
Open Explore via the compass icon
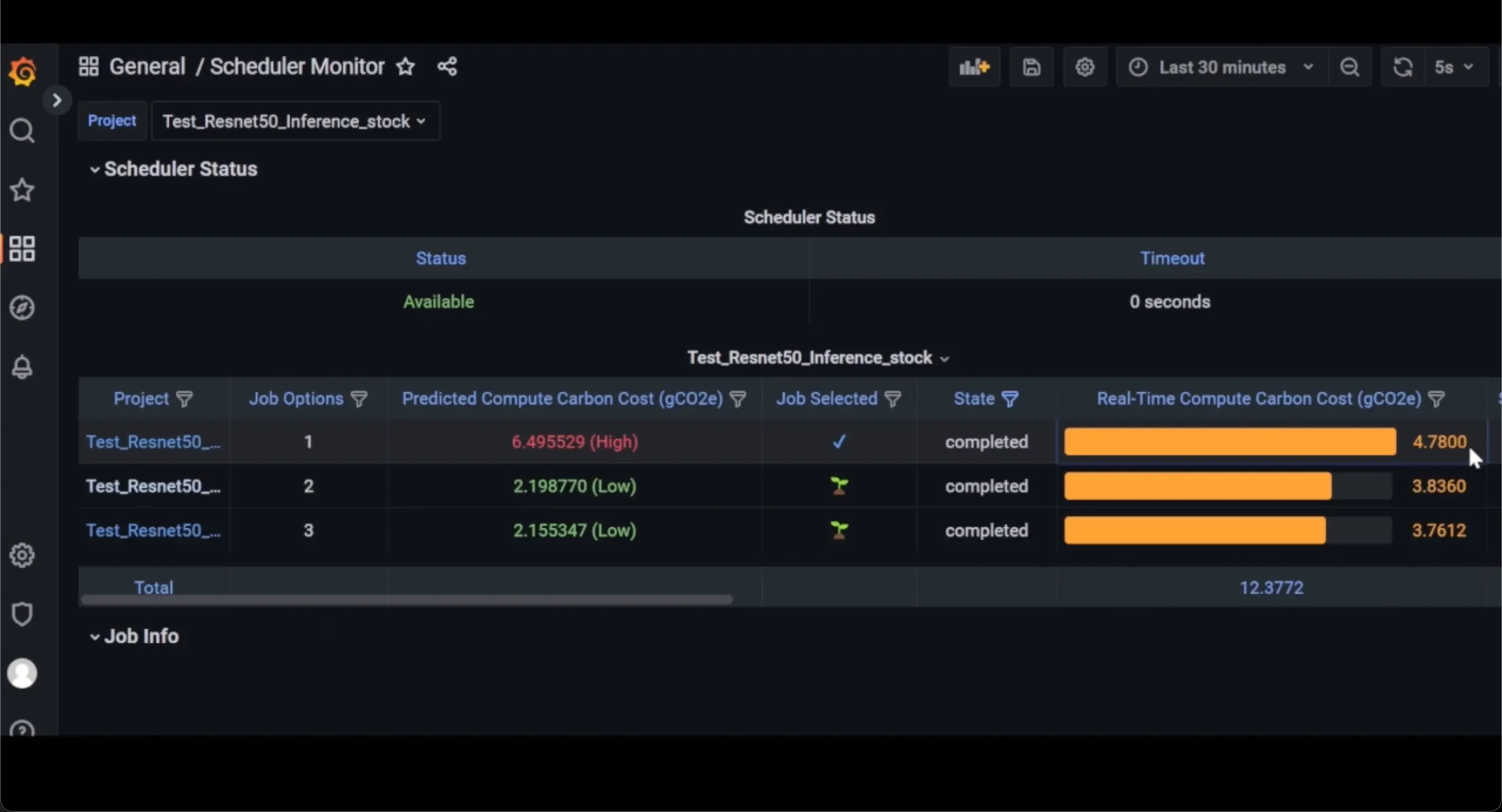point(22,307)
